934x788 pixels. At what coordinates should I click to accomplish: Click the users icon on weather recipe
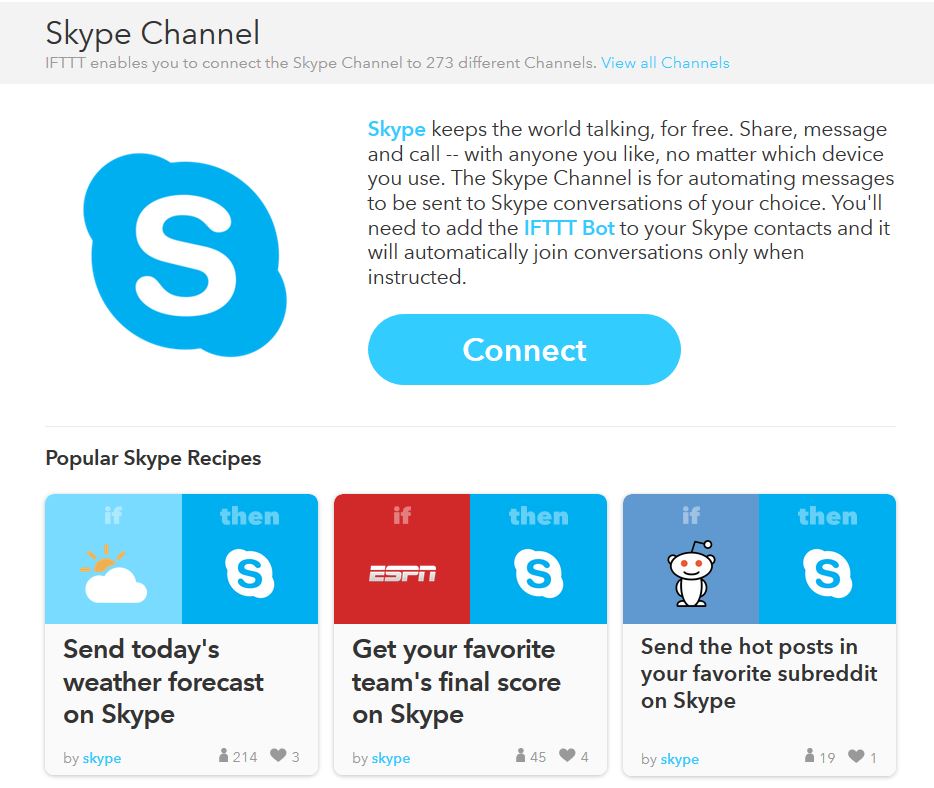click(223, 755)
